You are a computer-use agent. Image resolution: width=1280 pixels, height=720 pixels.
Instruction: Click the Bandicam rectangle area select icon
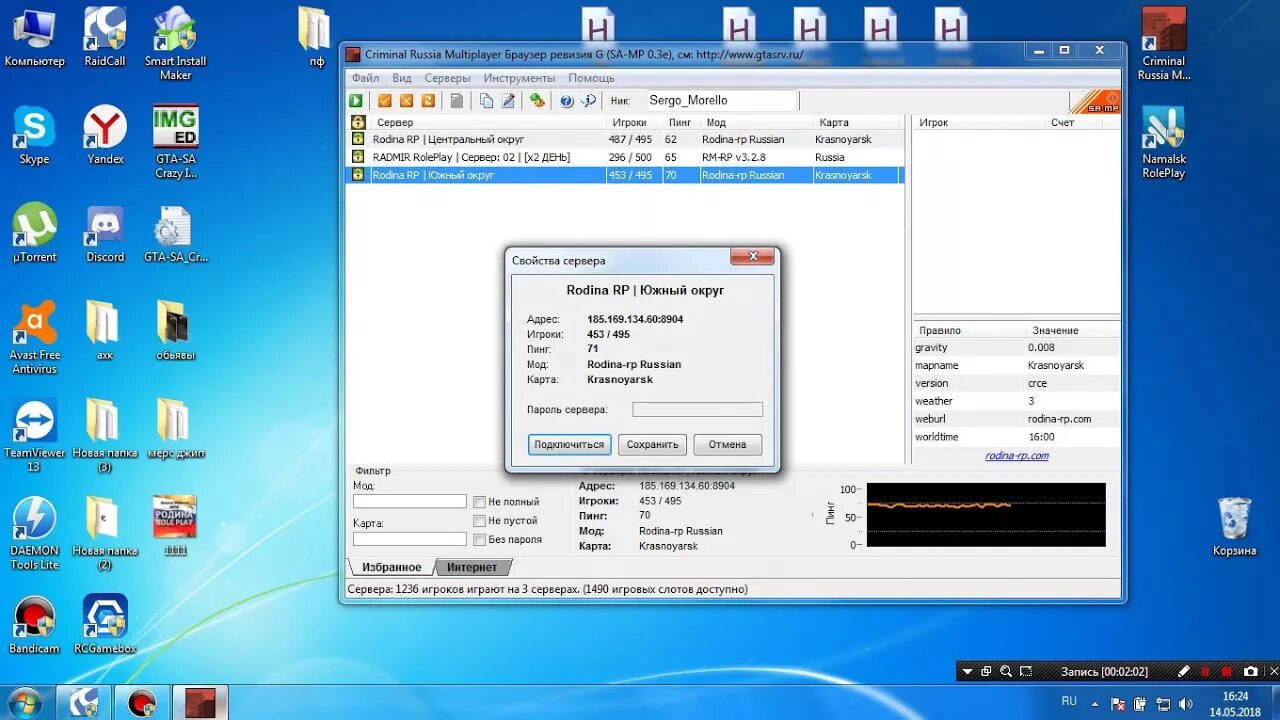(1027, 671)
